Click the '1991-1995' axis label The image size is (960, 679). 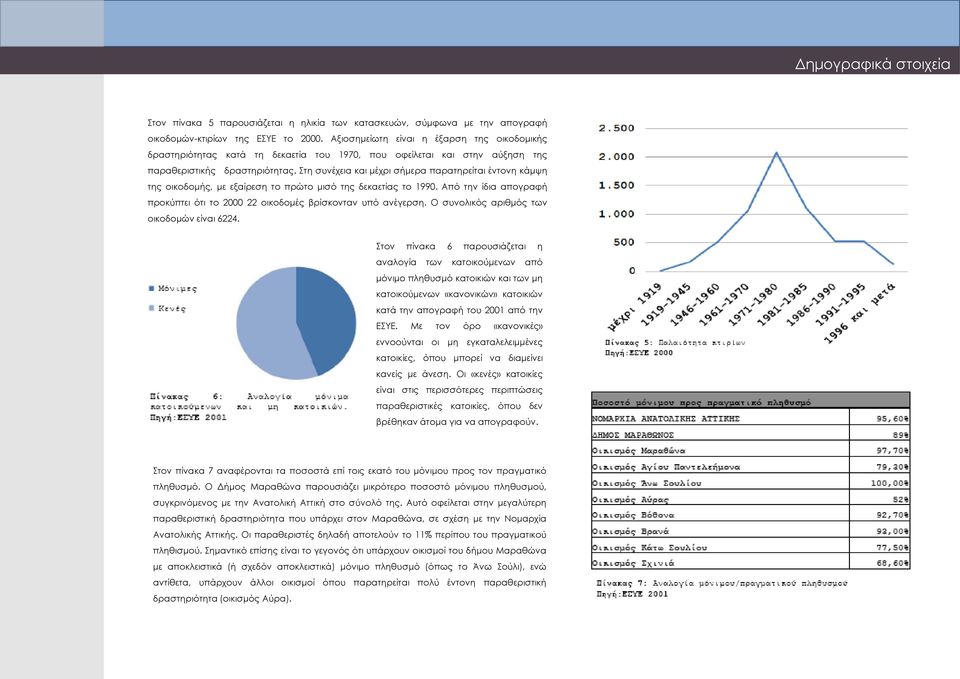tap(840, 304)
